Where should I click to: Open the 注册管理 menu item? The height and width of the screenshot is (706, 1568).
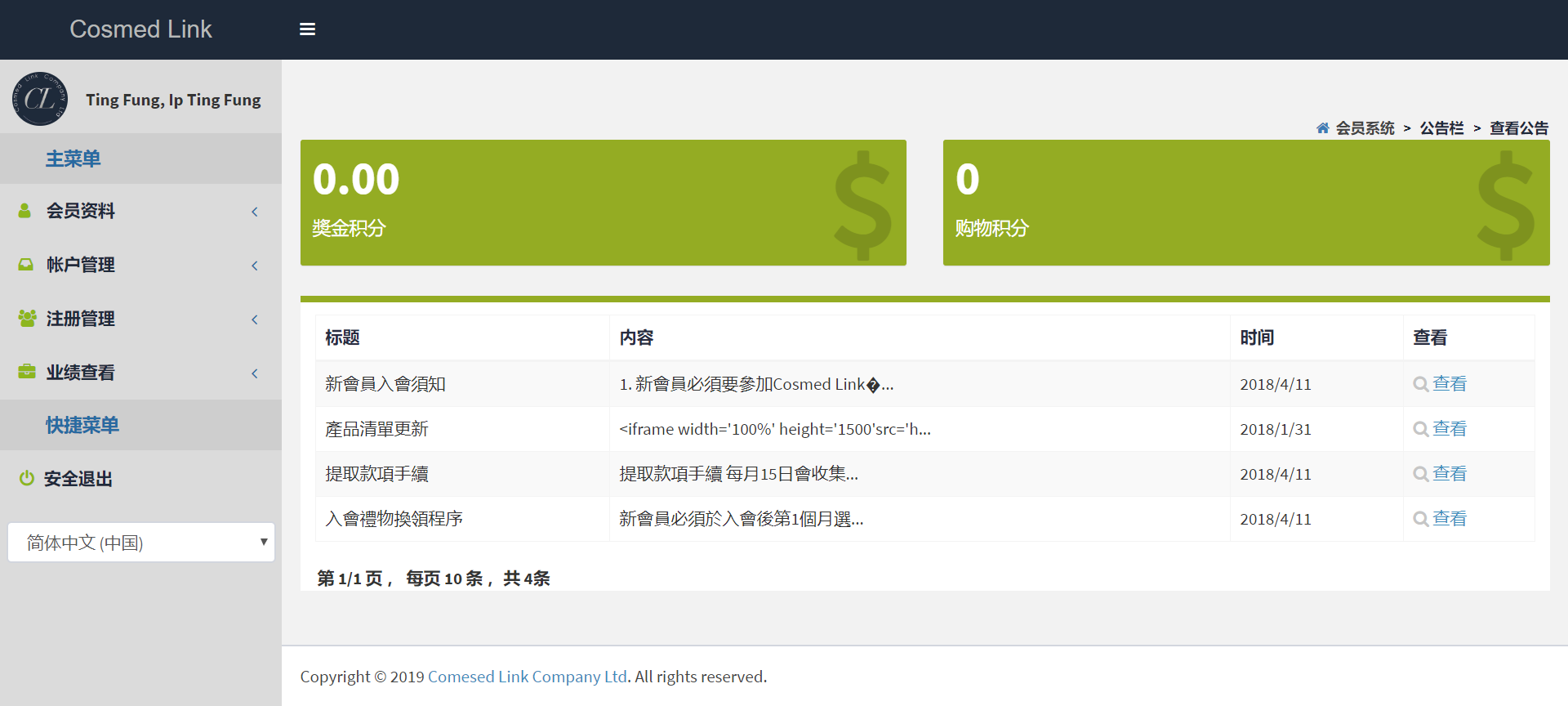tap(140, 319)
